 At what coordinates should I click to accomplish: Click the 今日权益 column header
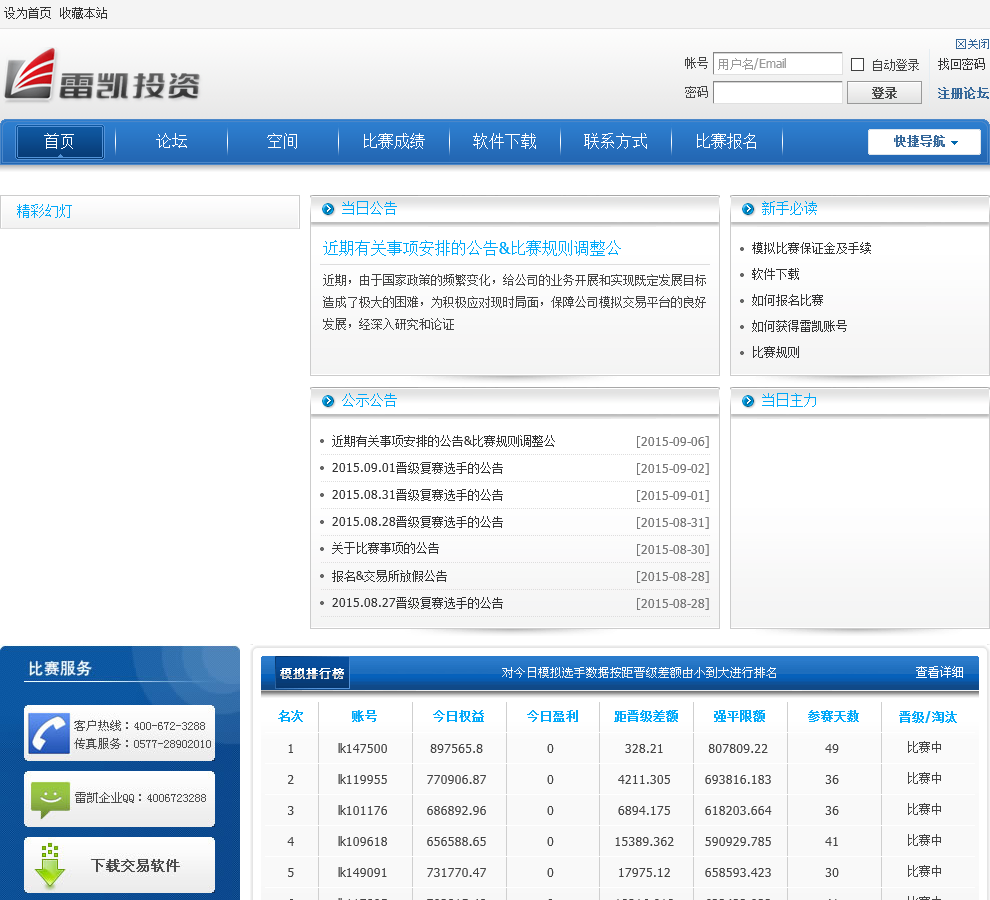pos(458,716)
